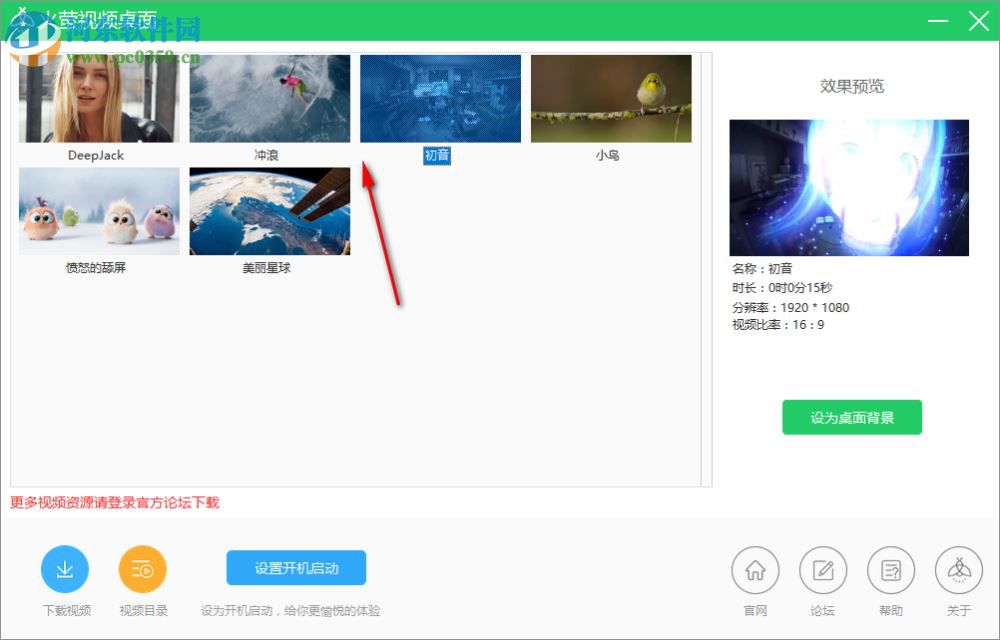Select the 愤怒的舔屏 video thumbnail
The width and height of the screenshot is (1000, 640).
pos(98,209)
